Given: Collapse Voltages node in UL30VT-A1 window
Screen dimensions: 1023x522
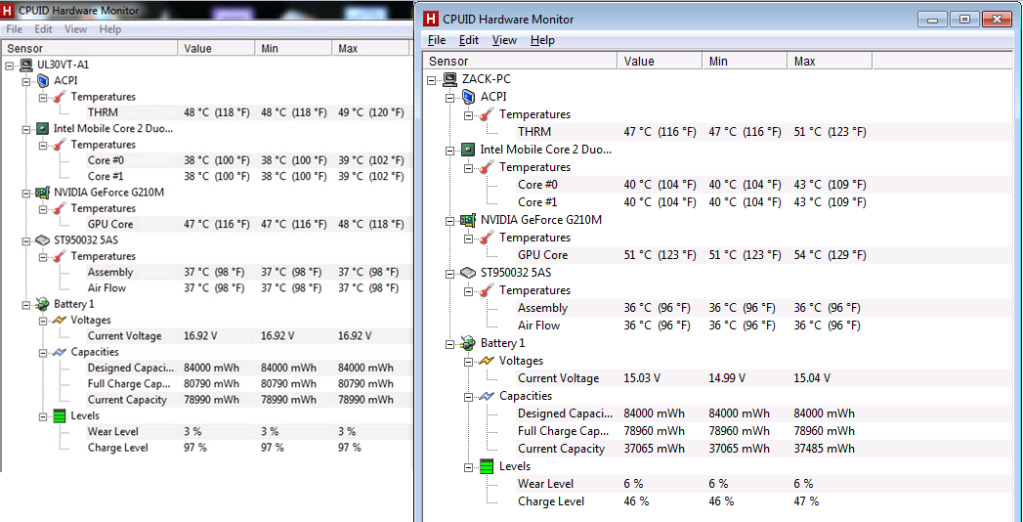Looking at the screenshot, I should click(43, 320).
